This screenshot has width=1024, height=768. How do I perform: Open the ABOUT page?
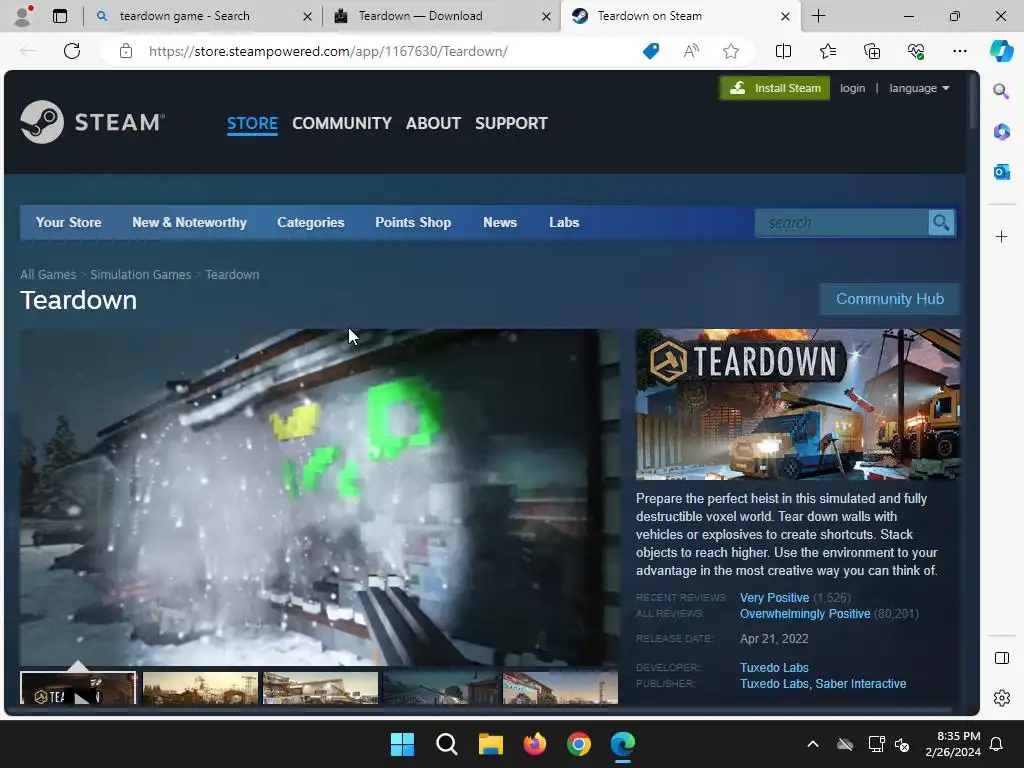[x=433, y=123]
